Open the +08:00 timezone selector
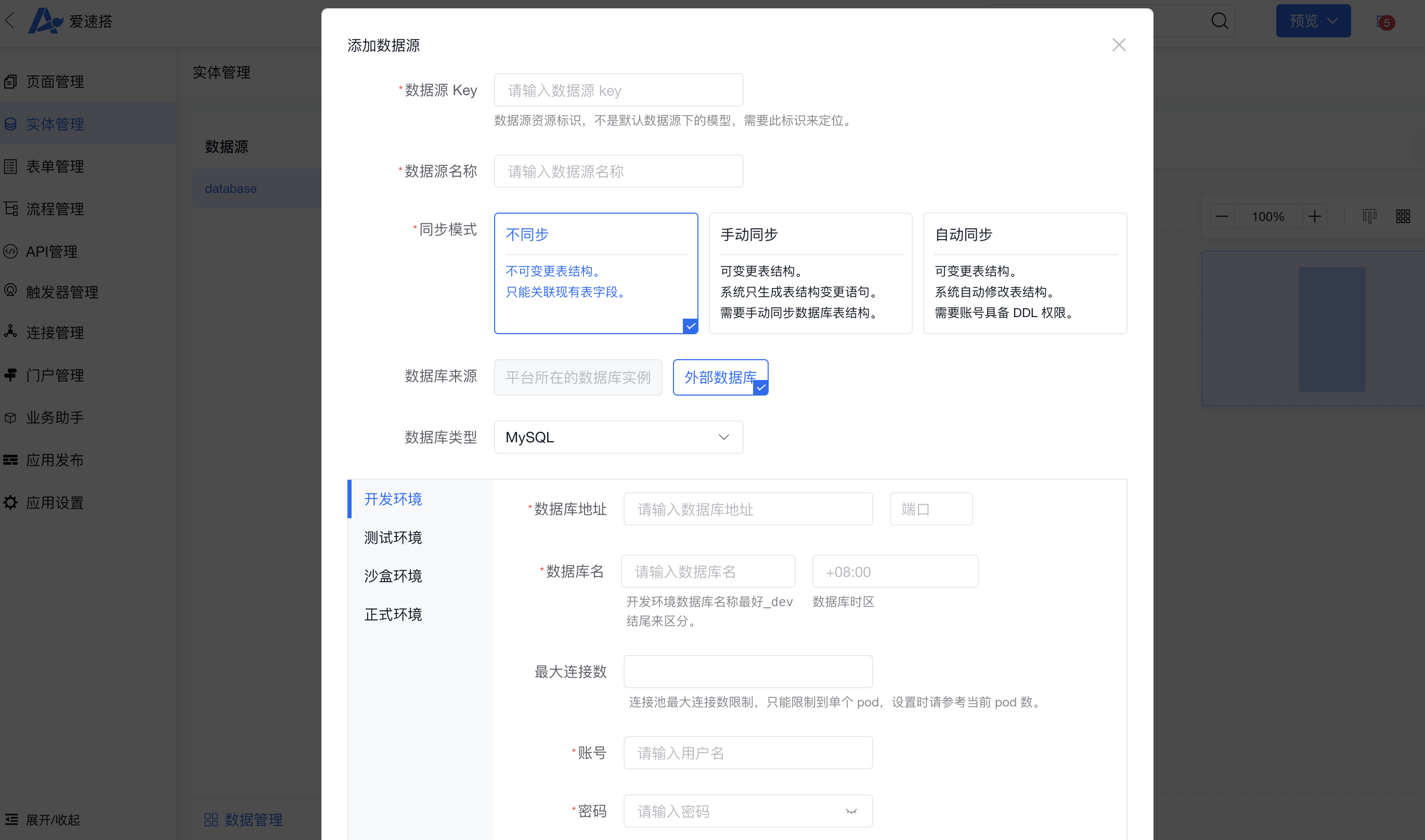1425x840 pixels. [x=895, y=572]
